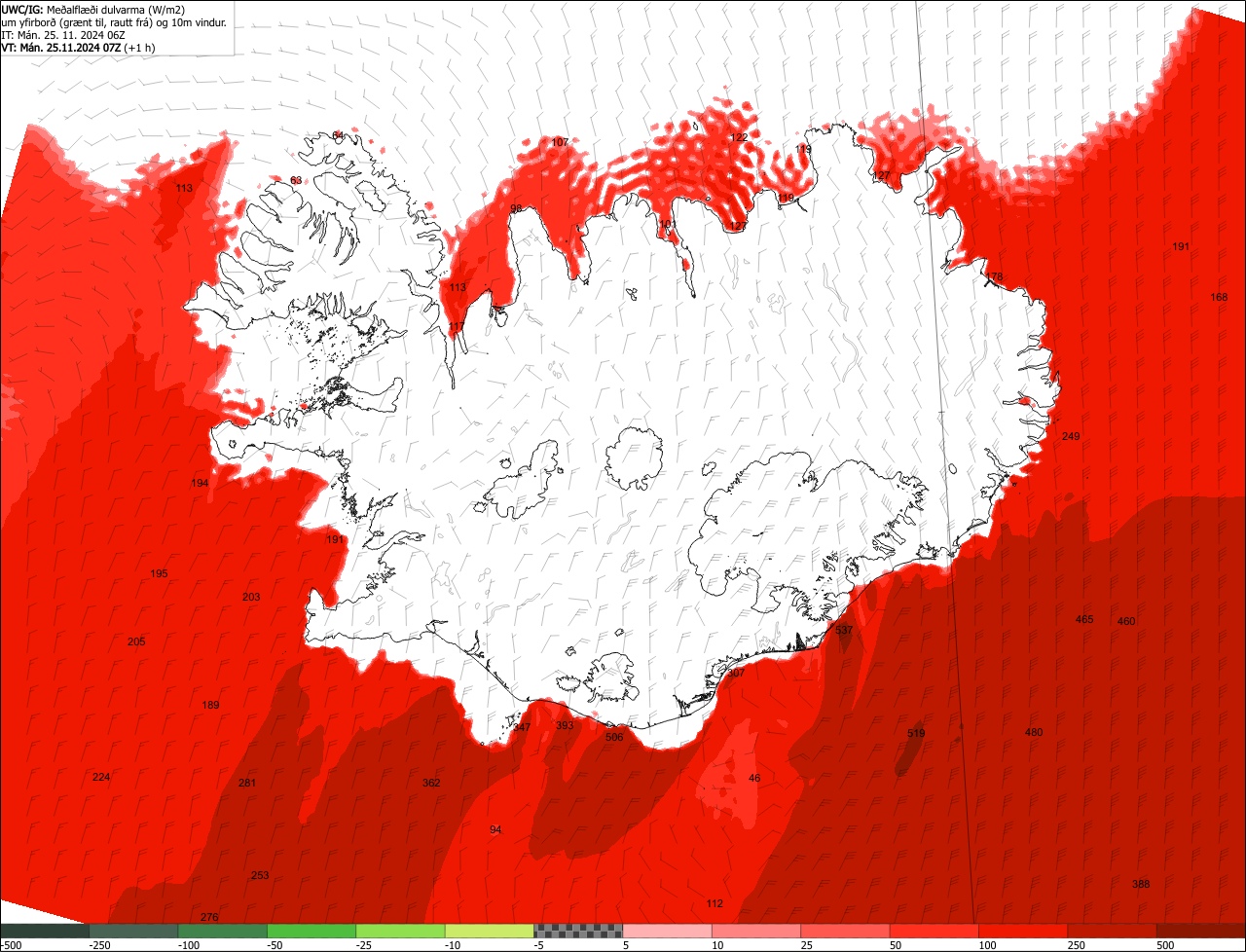Pick the light green -25 to -10 swatch
This screenshot has width=1246, height=952.
click(x=400, y=931)
